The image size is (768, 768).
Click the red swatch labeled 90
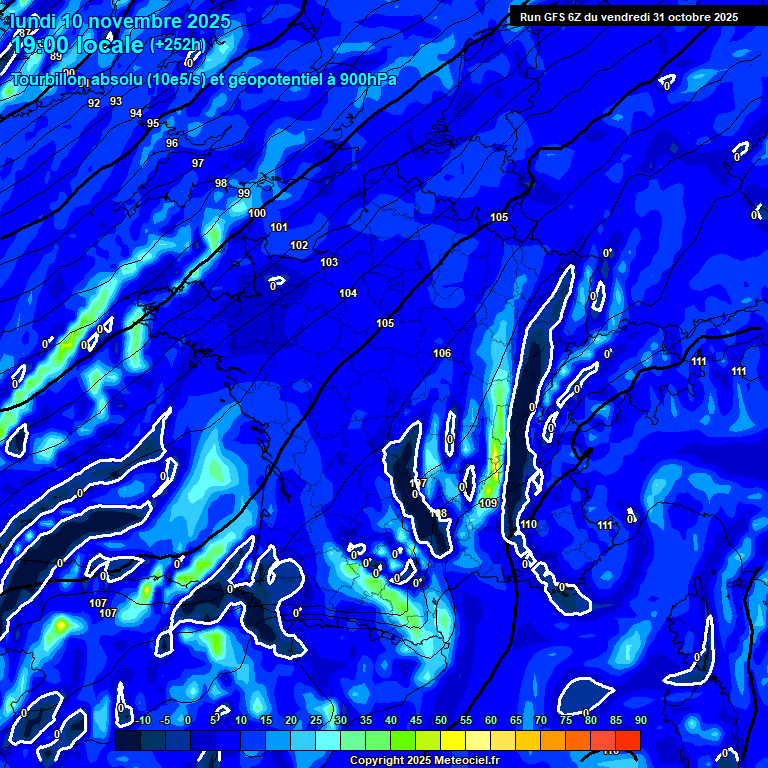click(x=628, y=740)
